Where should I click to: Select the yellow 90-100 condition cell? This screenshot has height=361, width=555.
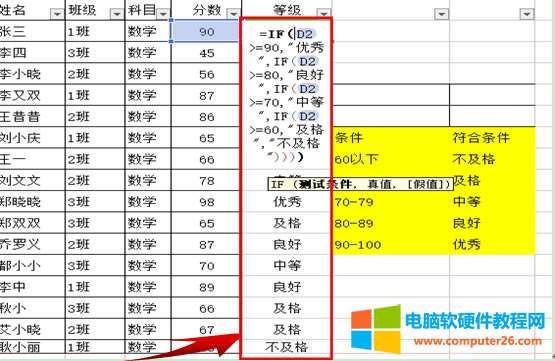[x=391, y=244]
